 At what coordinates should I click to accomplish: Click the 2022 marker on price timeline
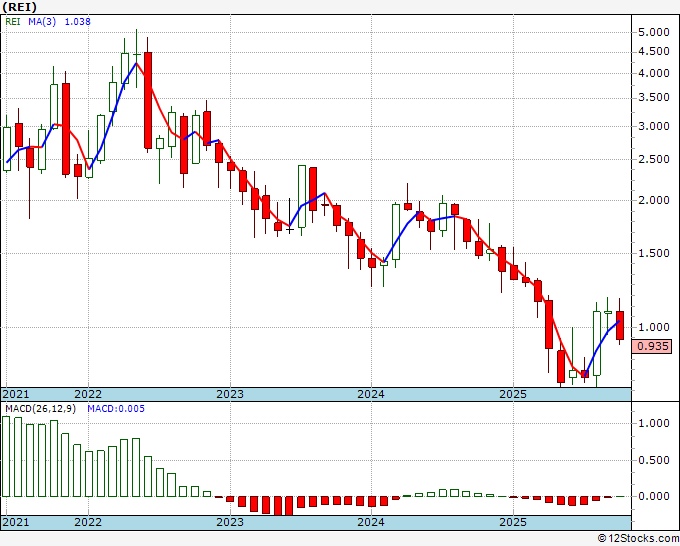[x=88, y=394]
